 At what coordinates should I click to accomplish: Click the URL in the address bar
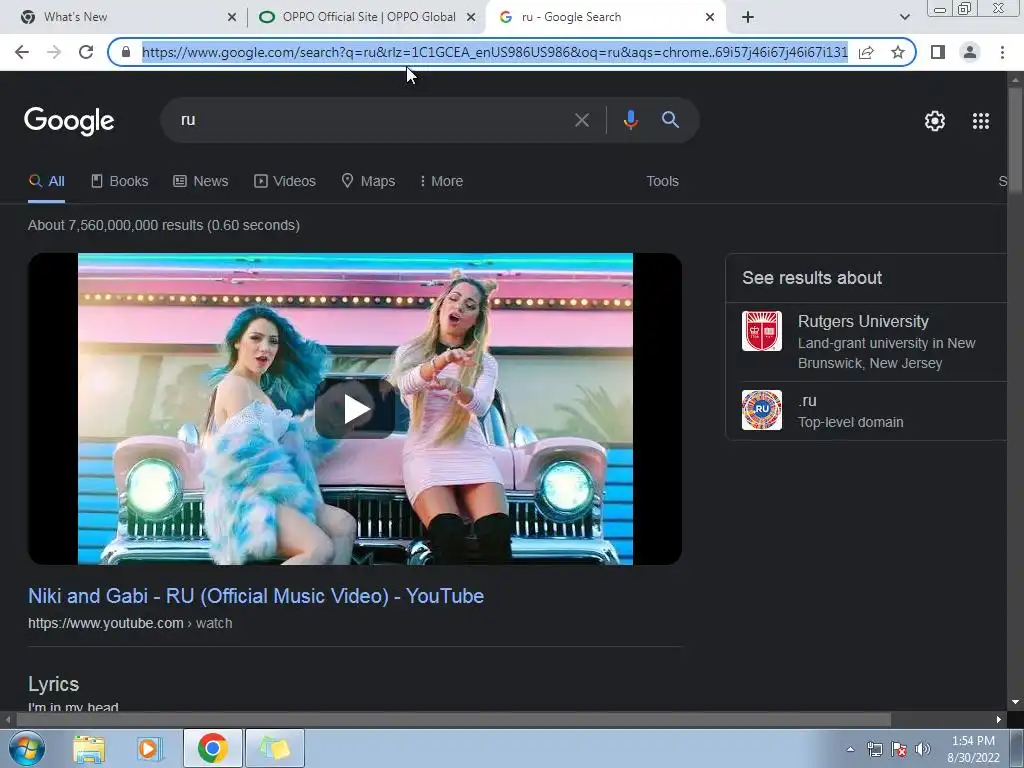point(494,52)
